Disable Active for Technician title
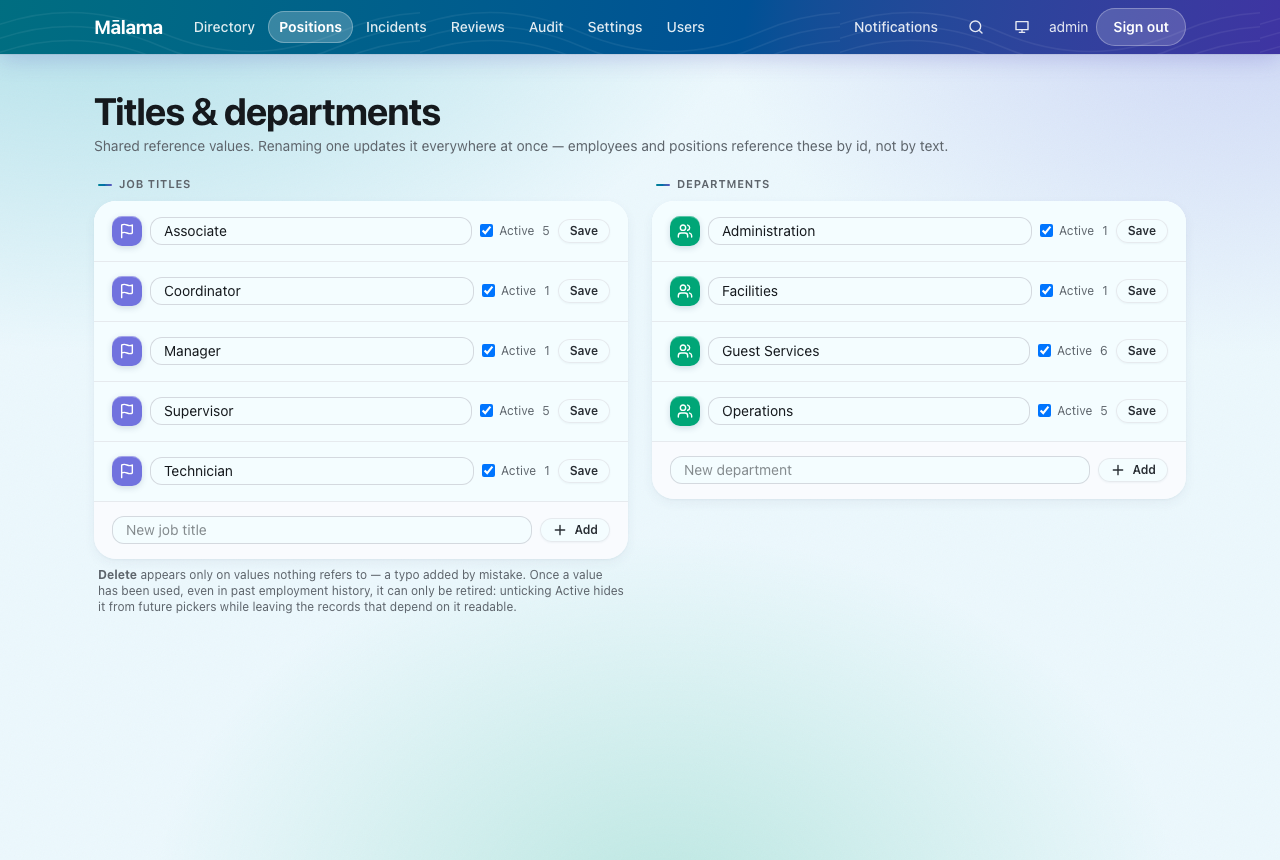 coord(489,471)
